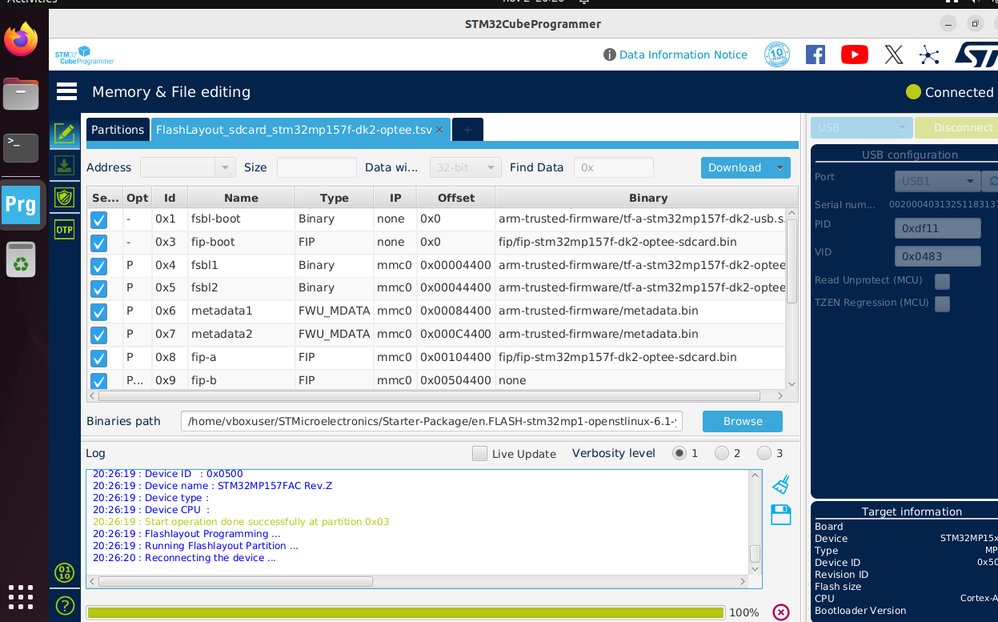Click the log horizontal scrollbar thumb
998x622 pixels.
click(235, 581)
